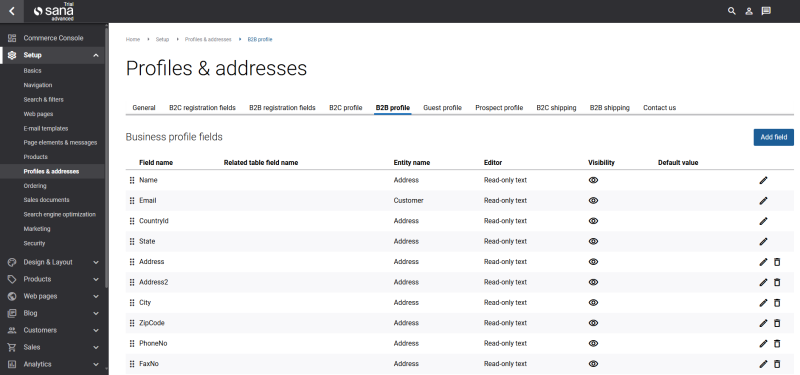Go to Home breadcrumb link
The height and width of the screenshot is (375, 800).
[133, 39]
